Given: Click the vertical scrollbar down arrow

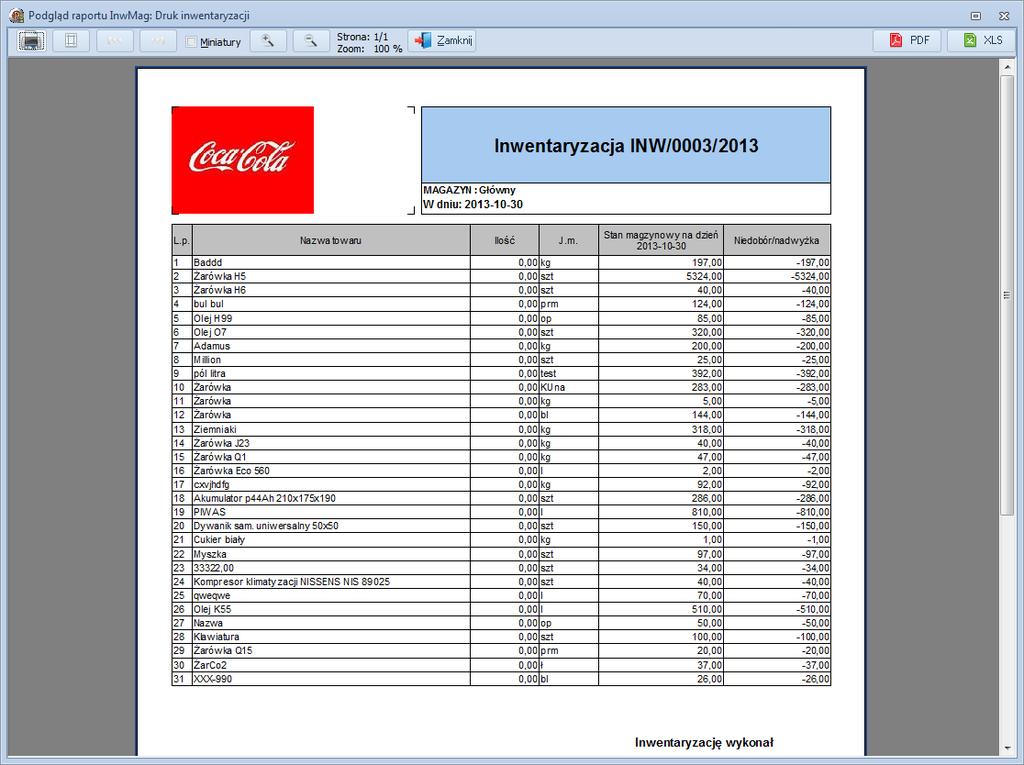Looking at the screenshot, I should 1006,749.
